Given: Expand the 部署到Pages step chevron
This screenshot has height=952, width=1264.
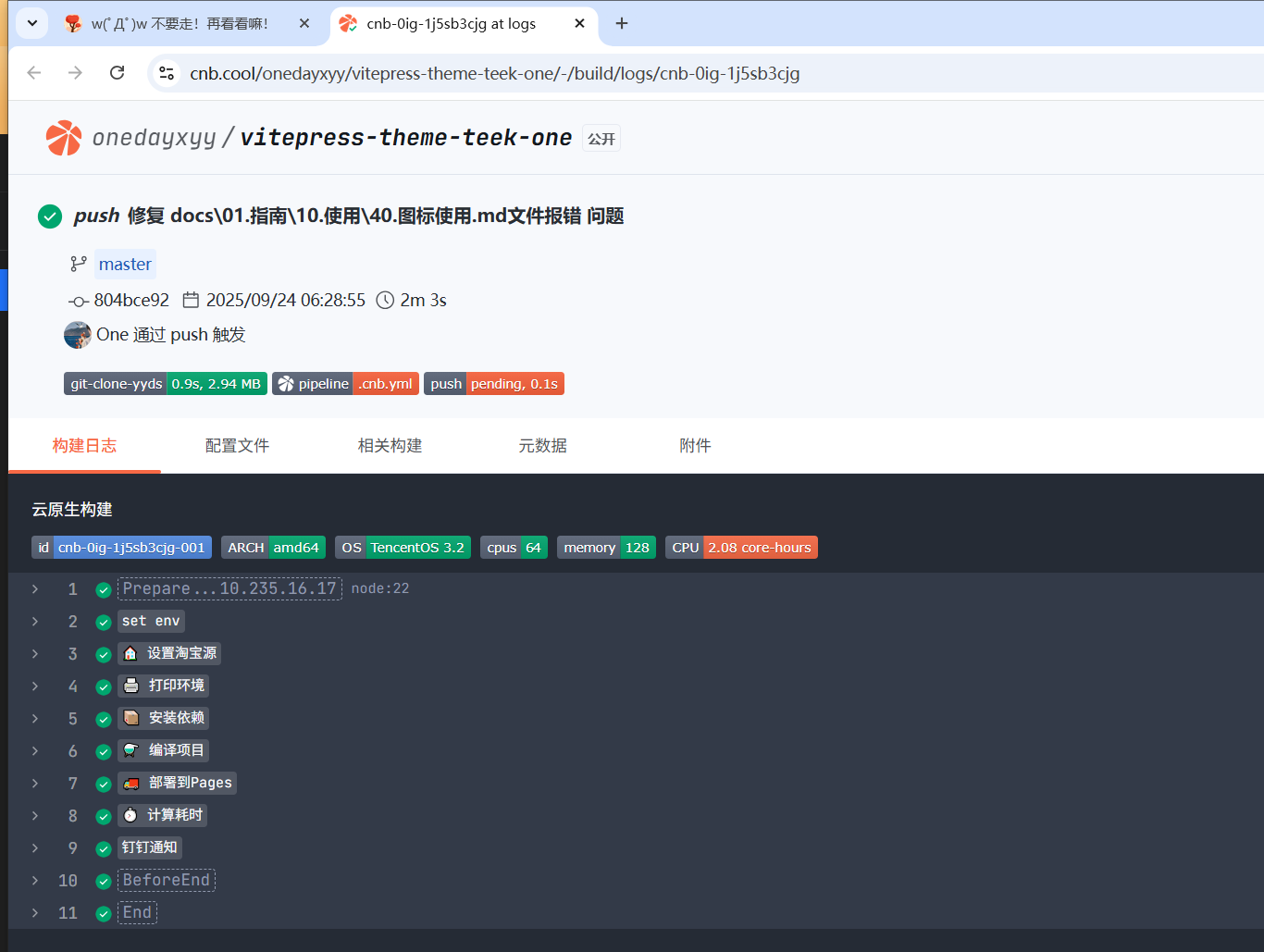Looking at the screenshot, I should click(35, 784).
